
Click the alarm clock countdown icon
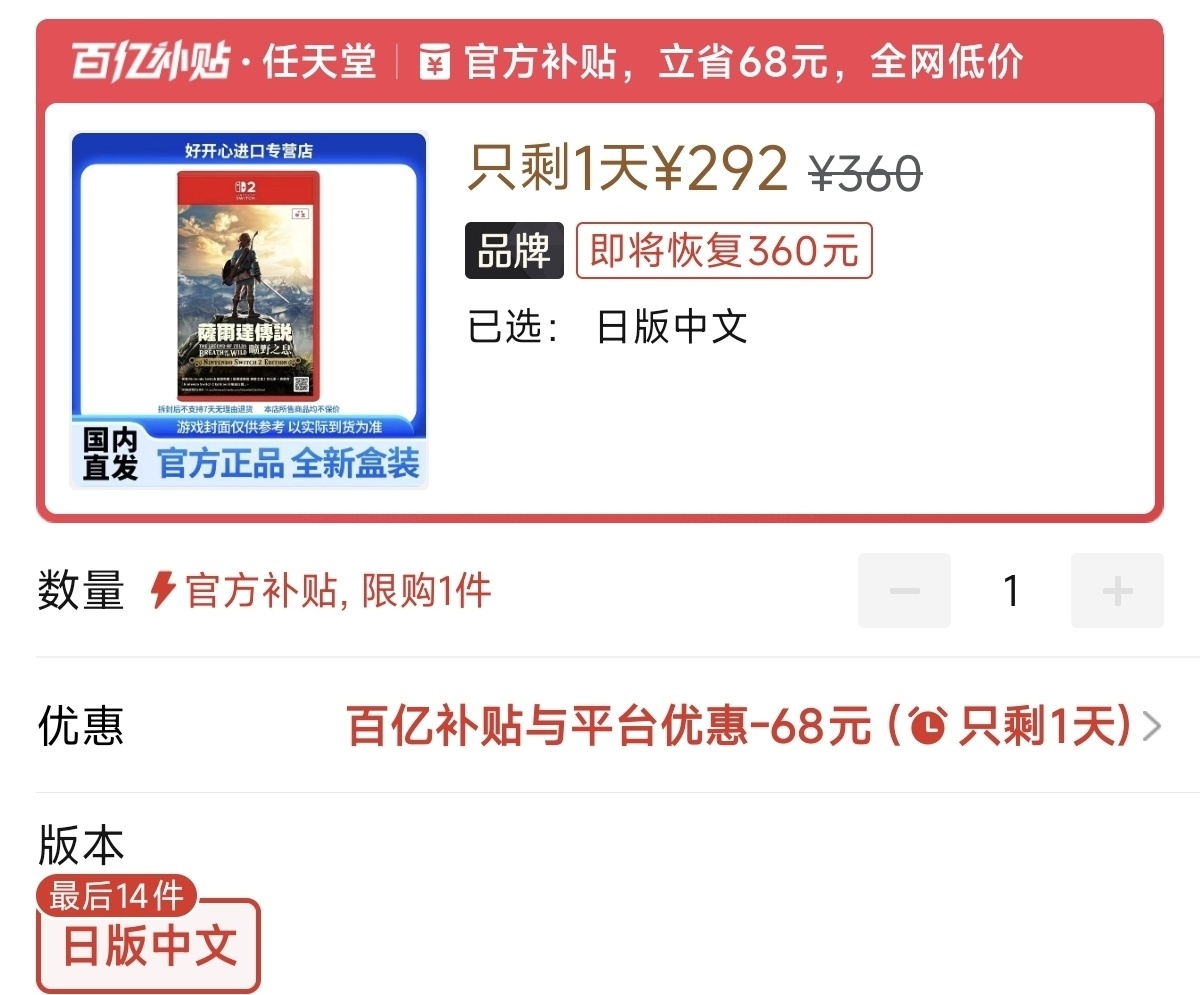click(927, 725)
